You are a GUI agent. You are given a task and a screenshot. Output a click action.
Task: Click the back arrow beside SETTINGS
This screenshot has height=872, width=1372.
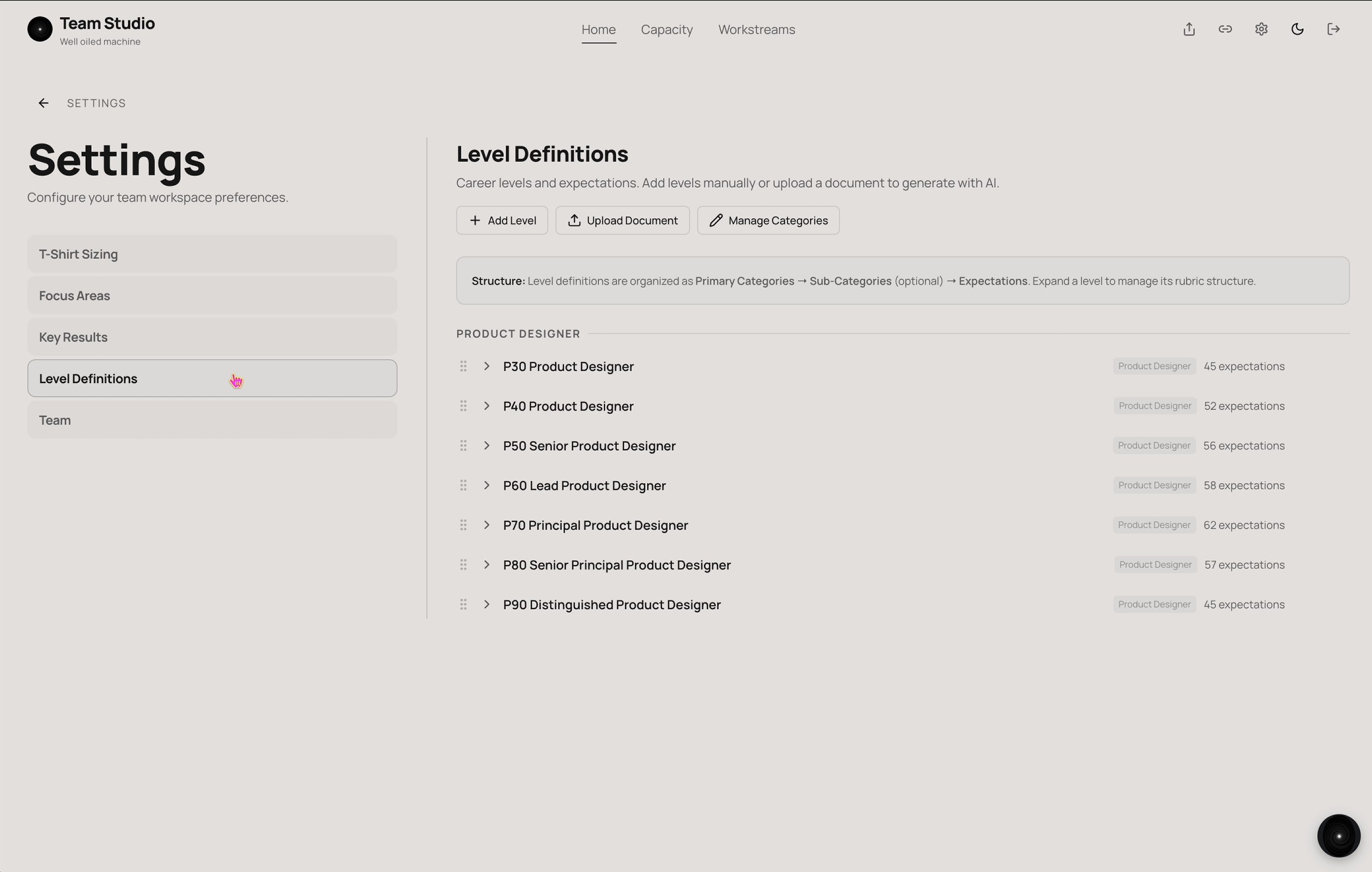tap(44, 102)
